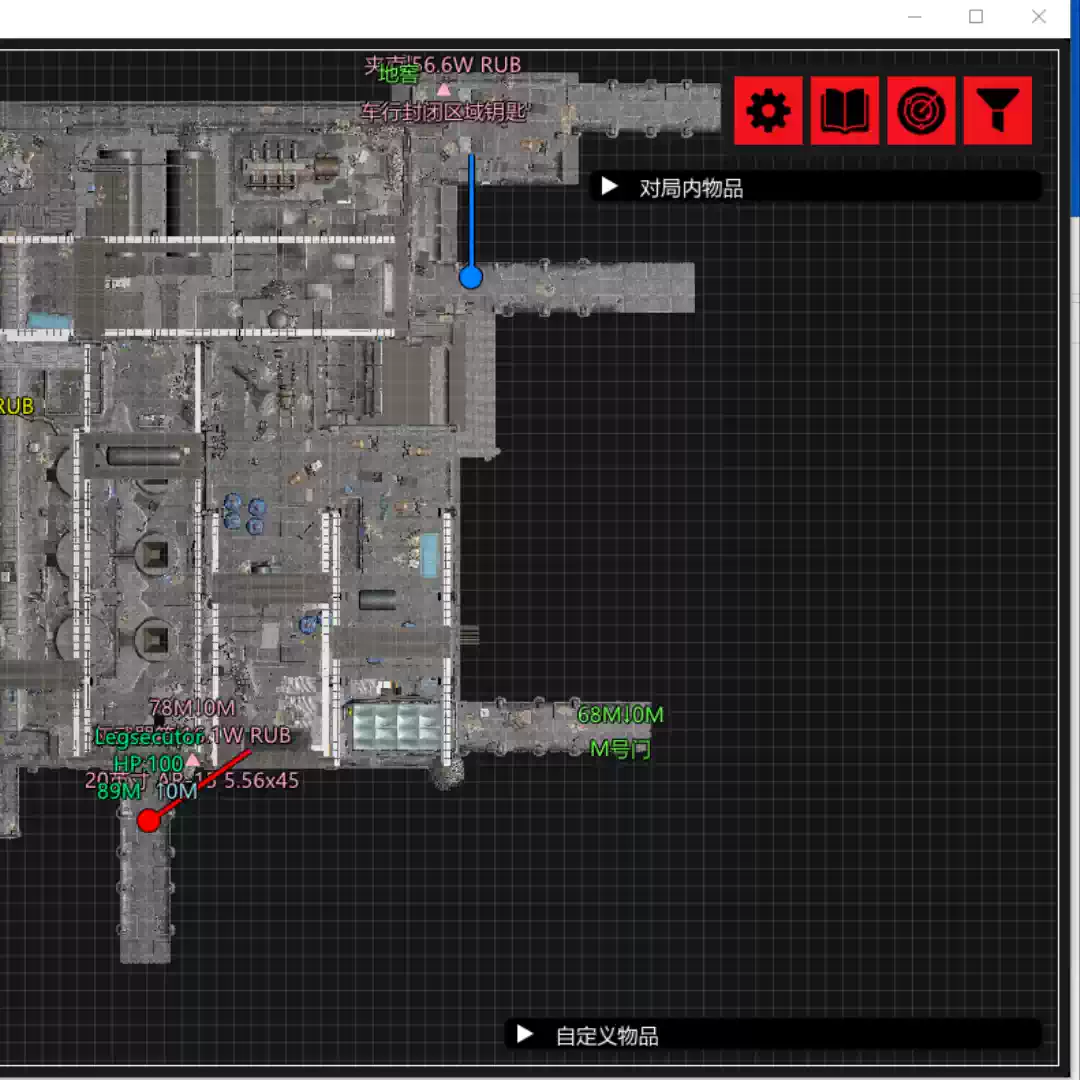Click the arrow on the 对局内物品 header
The image size is (1080, 1080).
[x=608, y=186]
